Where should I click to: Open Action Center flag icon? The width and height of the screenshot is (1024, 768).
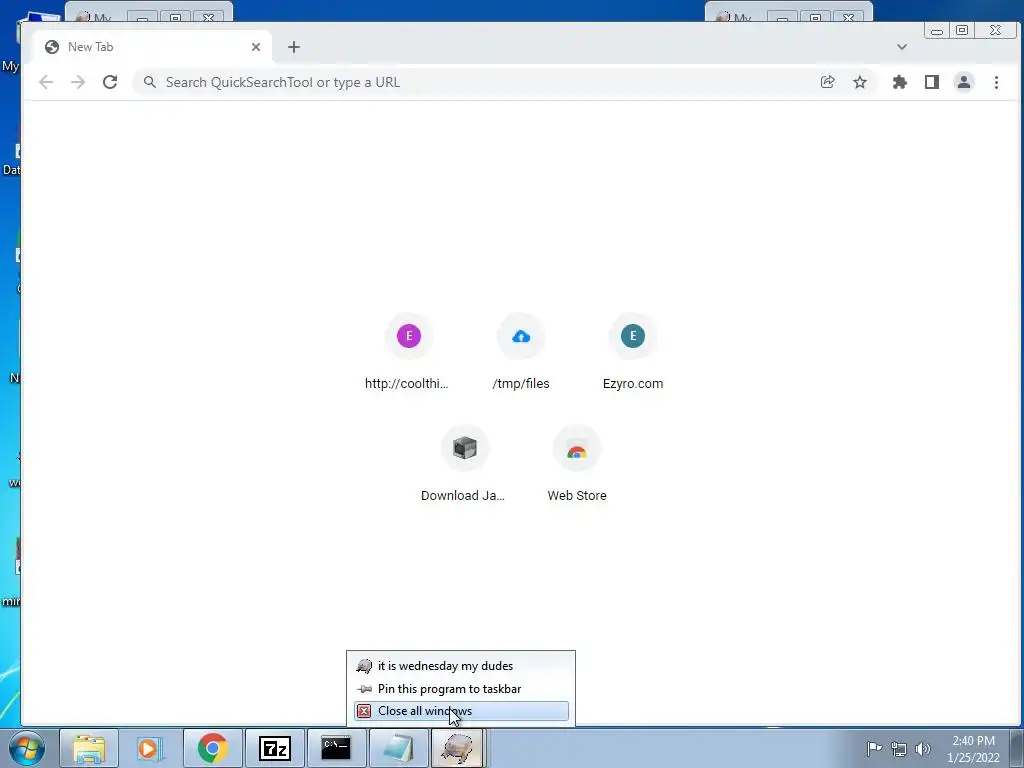pos(874,748)
